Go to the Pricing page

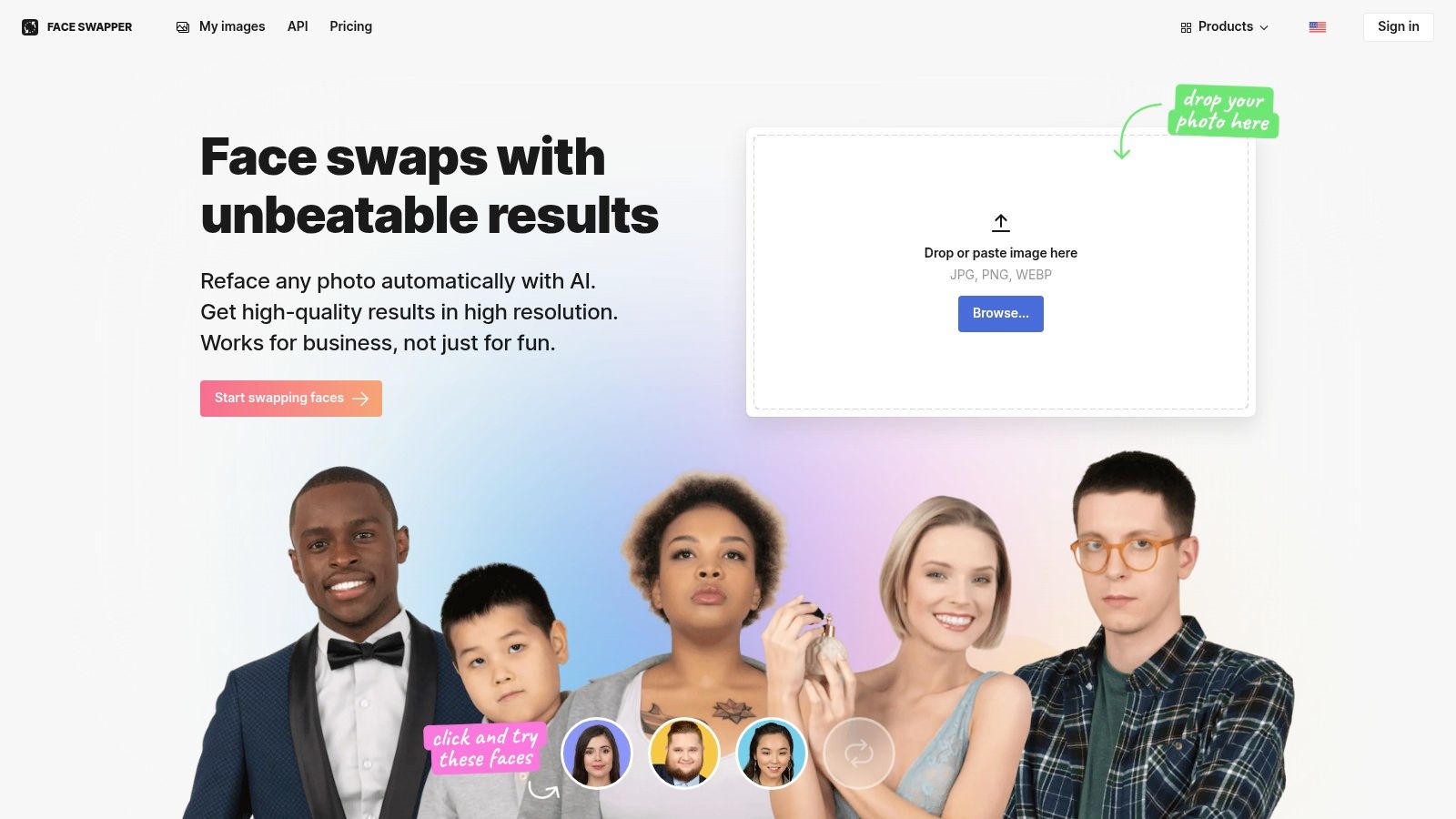[x=350, y=26]
